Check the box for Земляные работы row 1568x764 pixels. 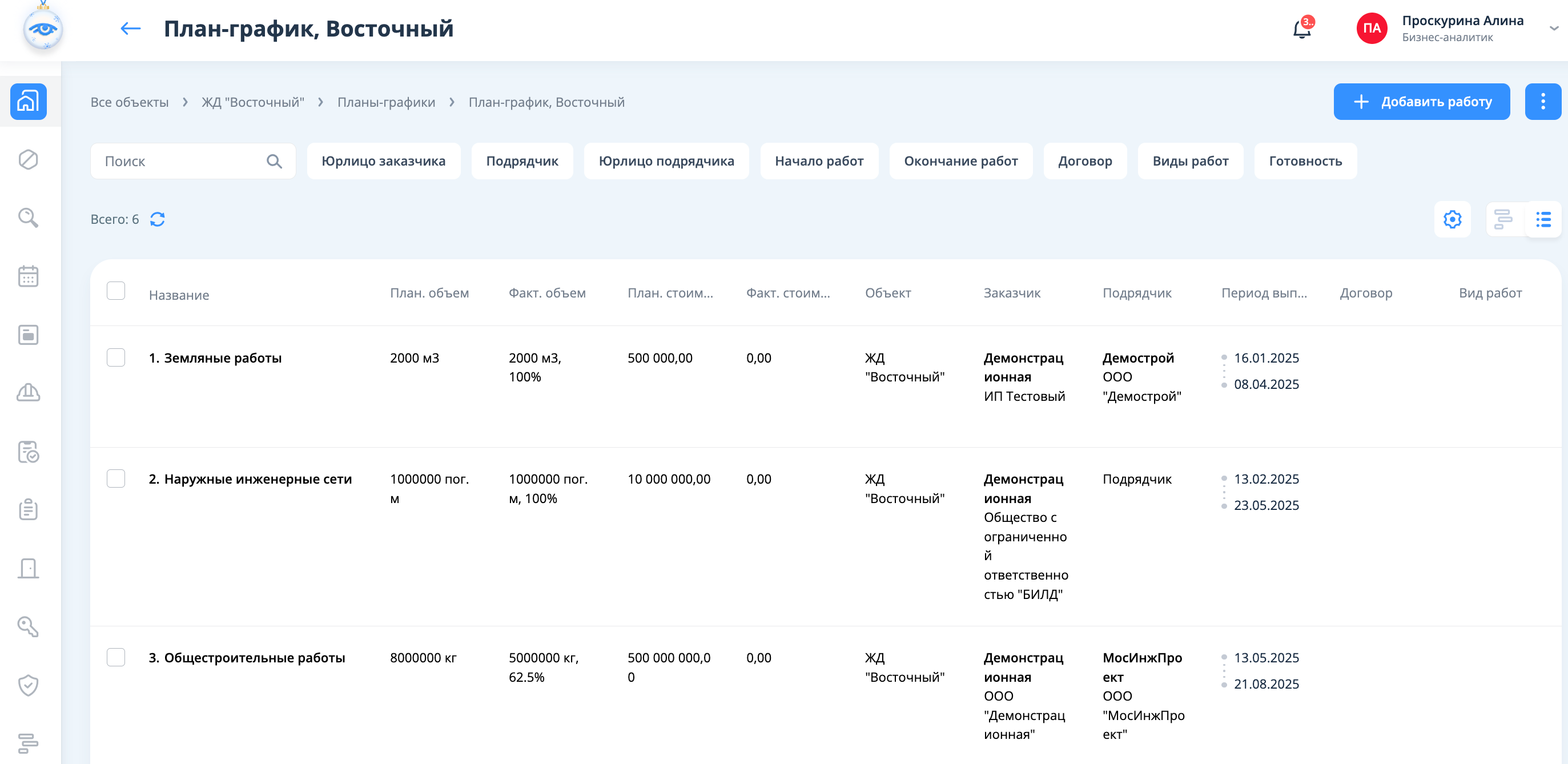tap(116, 357)
